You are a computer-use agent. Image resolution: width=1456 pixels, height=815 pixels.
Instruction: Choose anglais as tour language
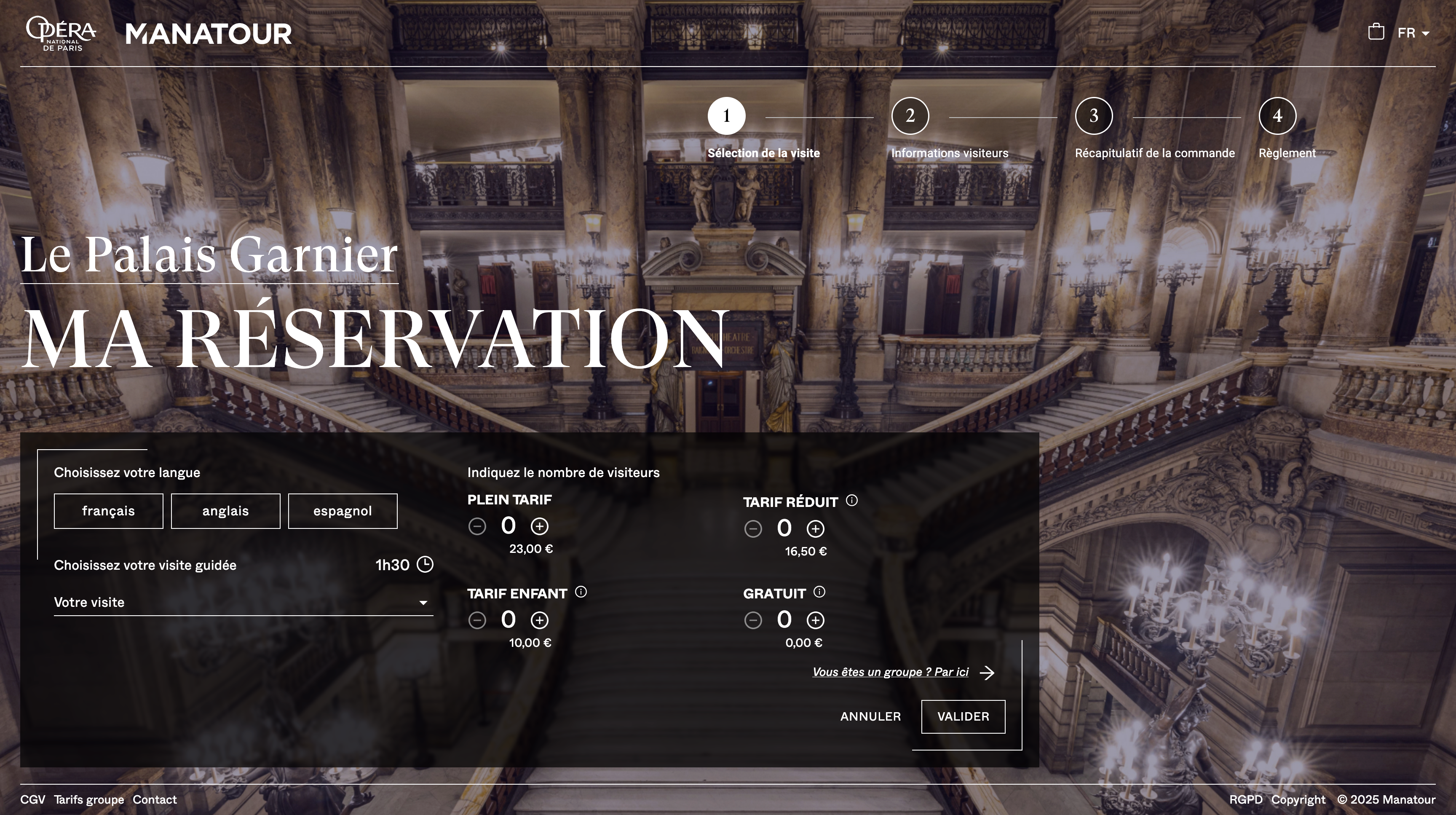click(x=225, y=512)
